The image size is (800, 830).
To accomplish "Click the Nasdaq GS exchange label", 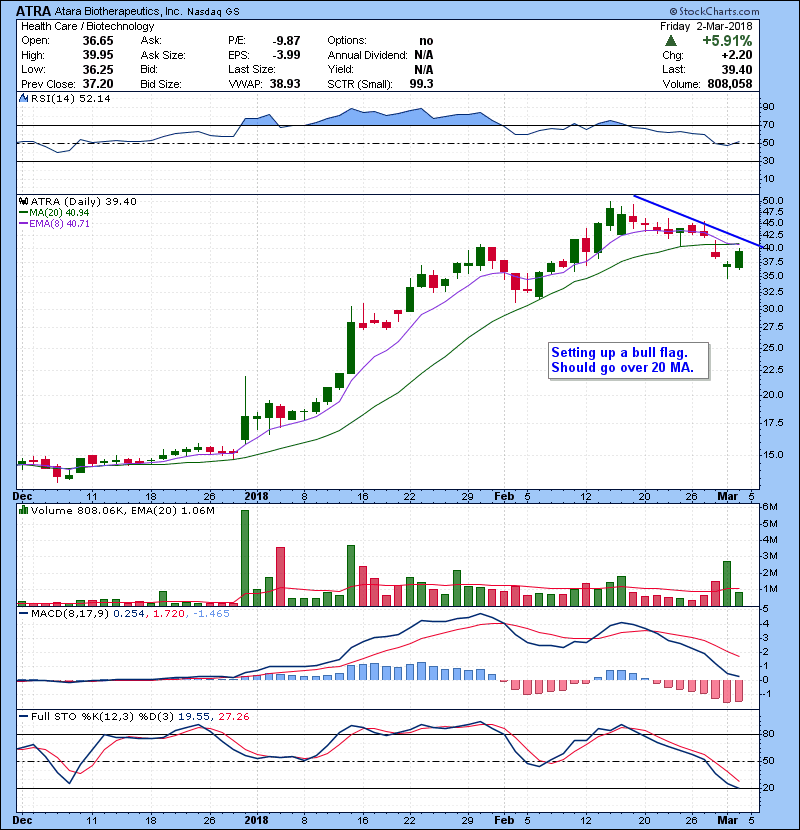I will tap(213, 12).
